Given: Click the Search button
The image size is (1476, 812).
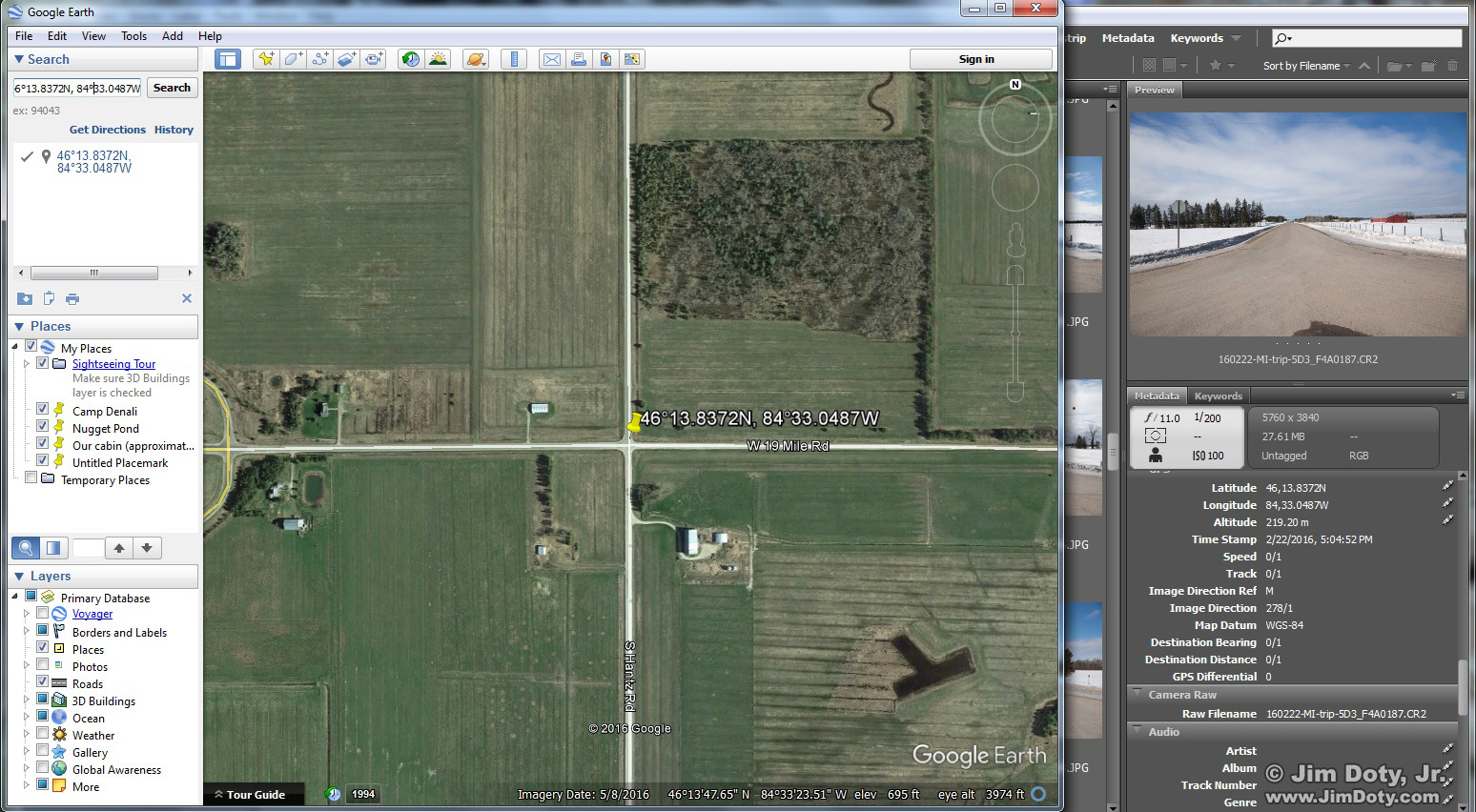Looking at the screenshot, I should [x=172, y=88].
